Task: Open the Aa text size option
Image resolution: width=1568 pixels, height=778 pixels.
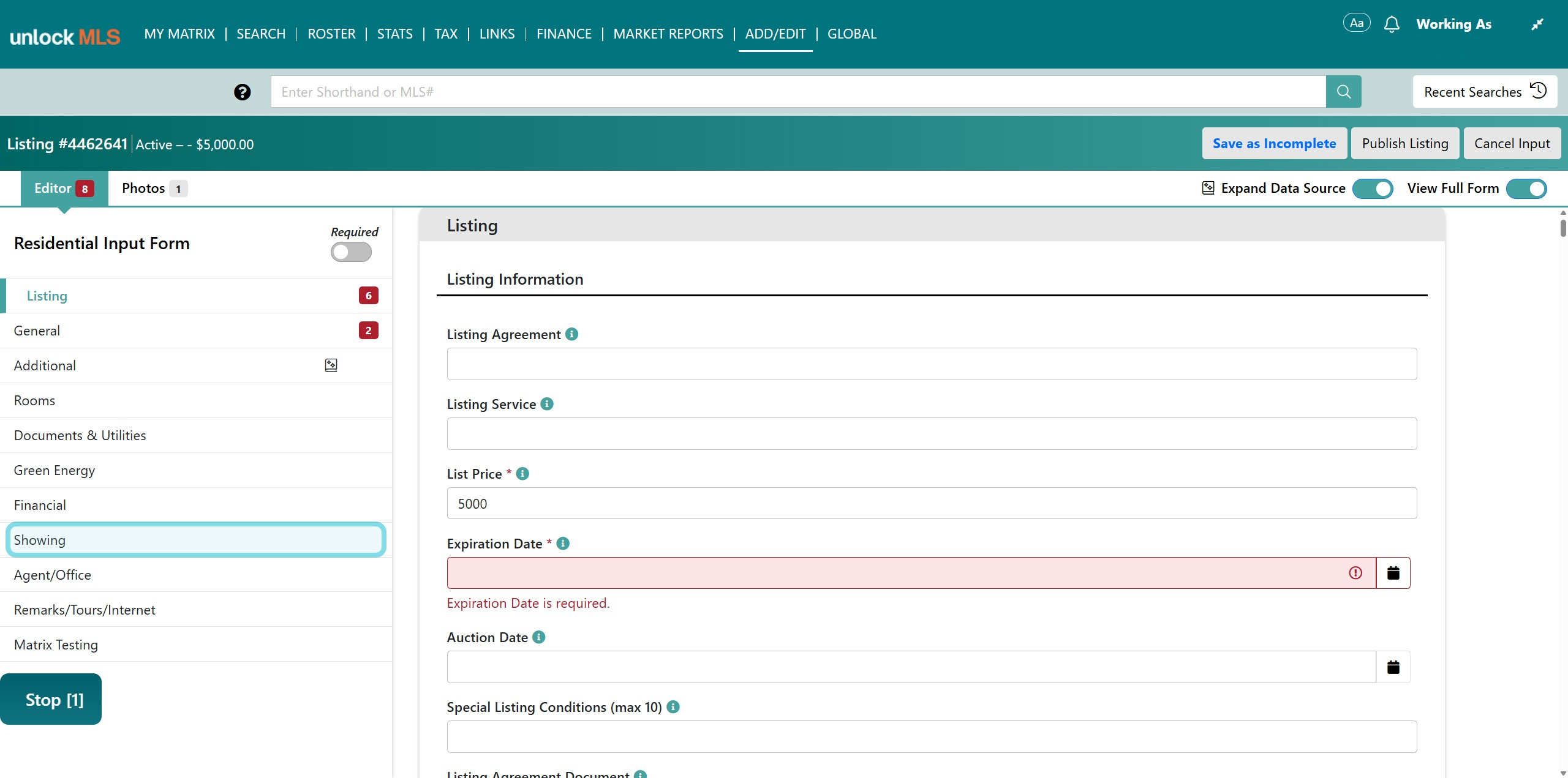Action: pos(1357,23)
